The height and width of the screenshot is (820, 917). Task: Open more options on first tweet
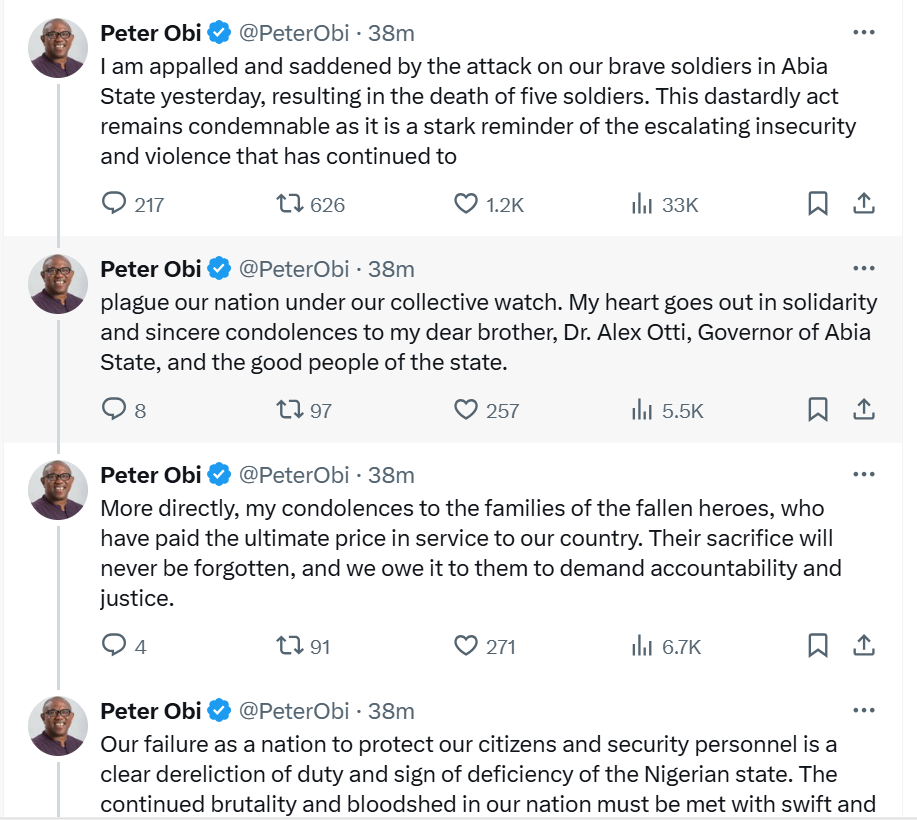point(864,33)
